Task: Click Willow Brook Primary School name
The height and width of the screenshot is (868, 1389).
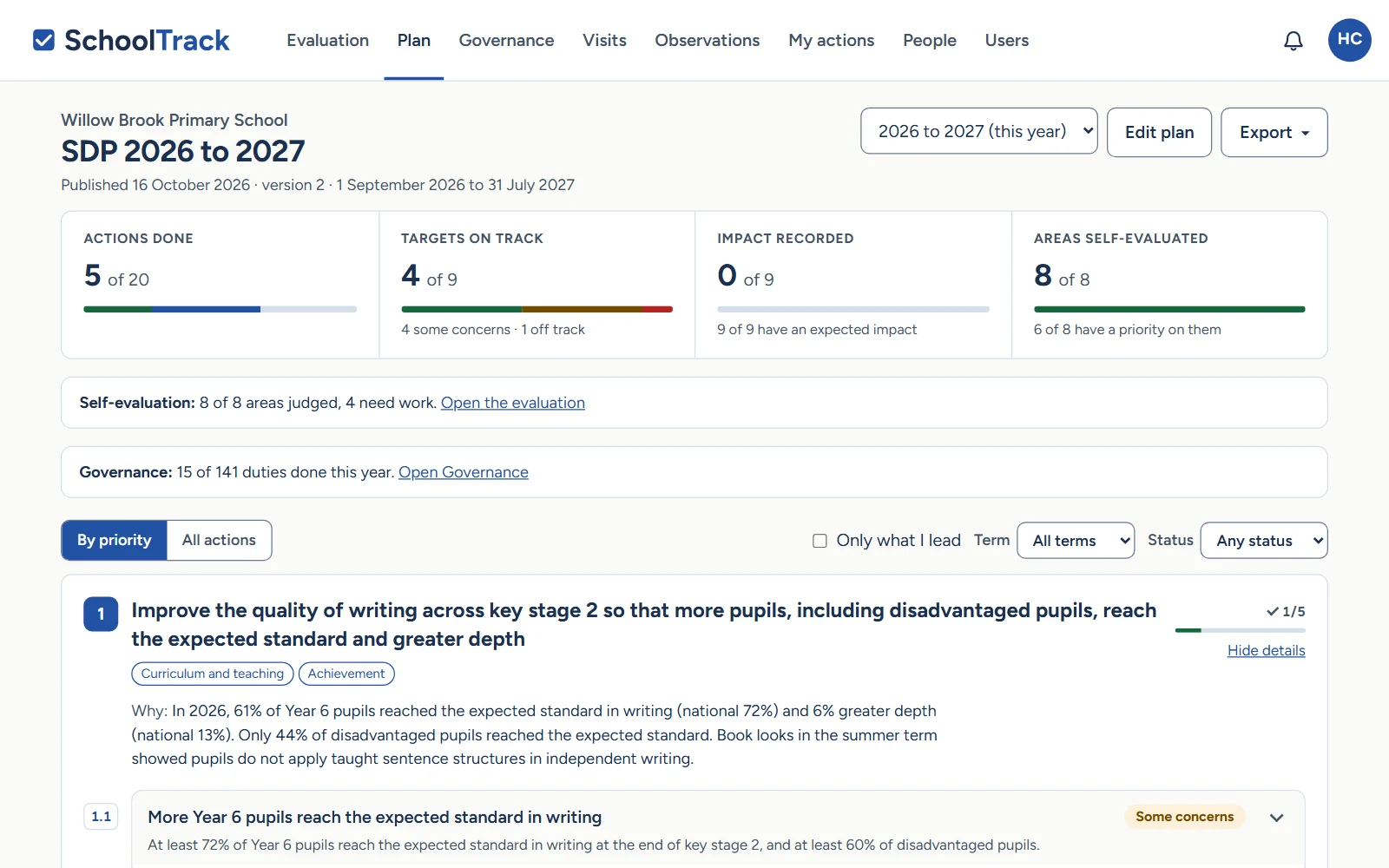Action: point(174,120)
